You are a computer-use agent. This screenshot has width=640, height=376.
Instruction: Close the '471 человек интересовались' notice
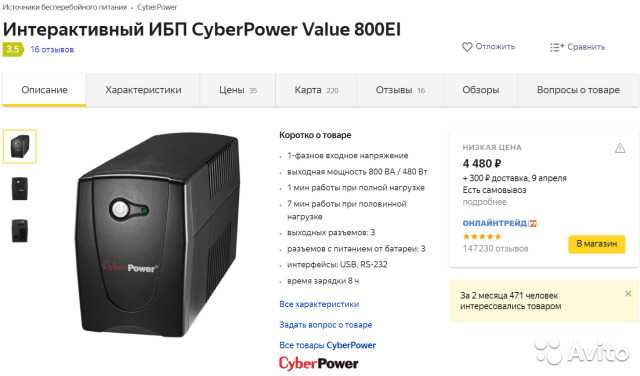tap(628, 293)
